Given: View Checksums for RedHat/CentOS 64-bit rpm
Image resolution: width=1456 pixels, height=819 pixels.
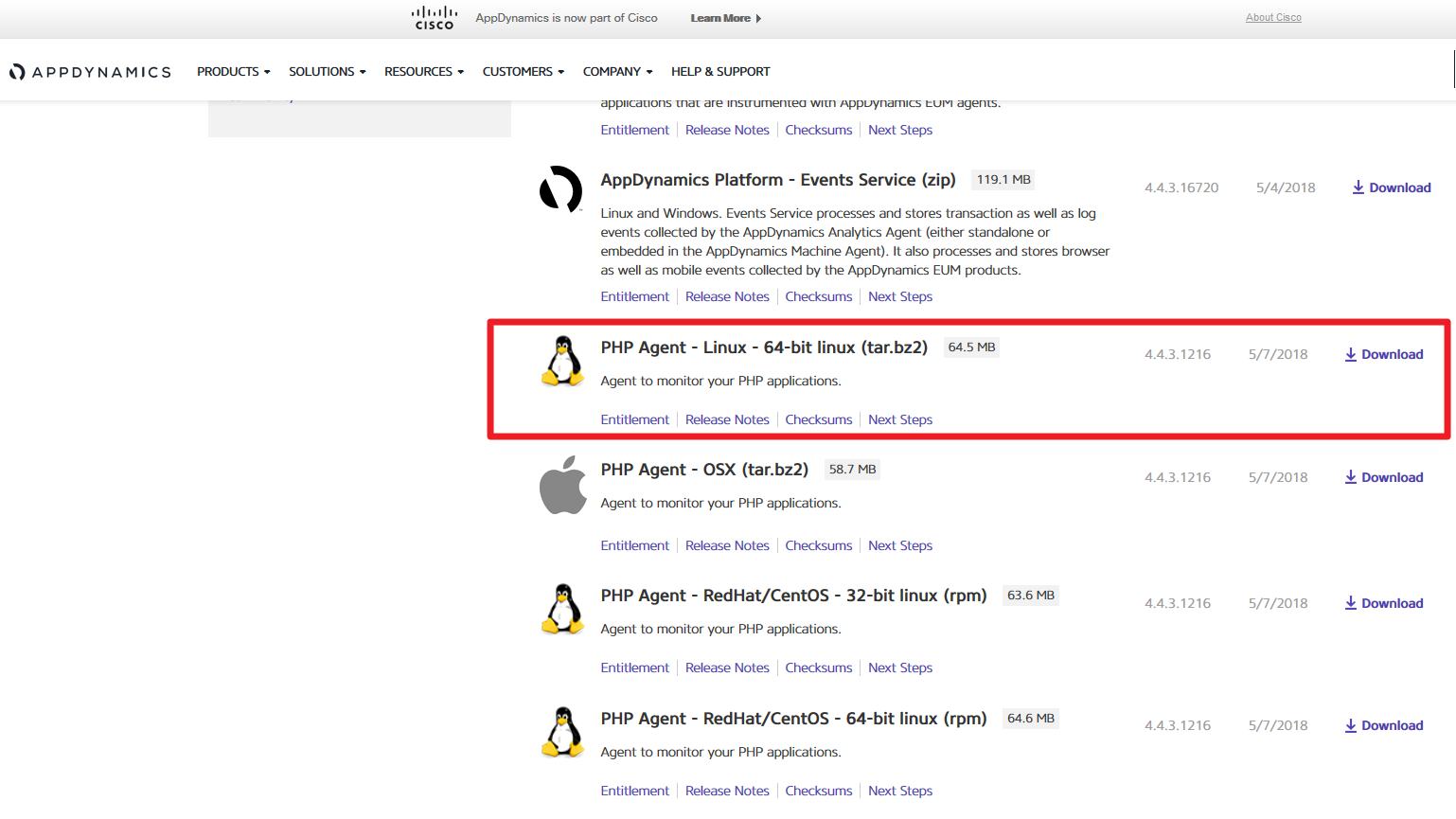Looking at the screenshot, I should pos(819,791).
